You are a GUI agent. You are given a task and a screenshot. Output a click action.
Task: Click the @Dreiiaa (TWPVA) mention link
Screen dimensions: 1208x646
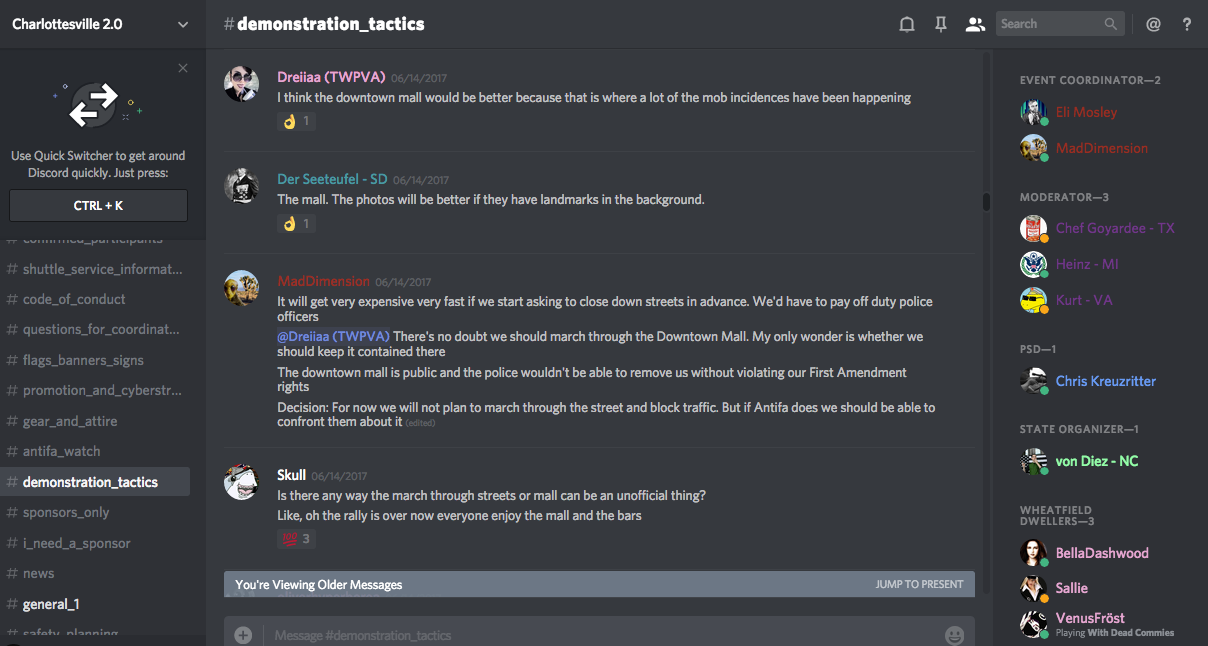(x=333, y=336)
